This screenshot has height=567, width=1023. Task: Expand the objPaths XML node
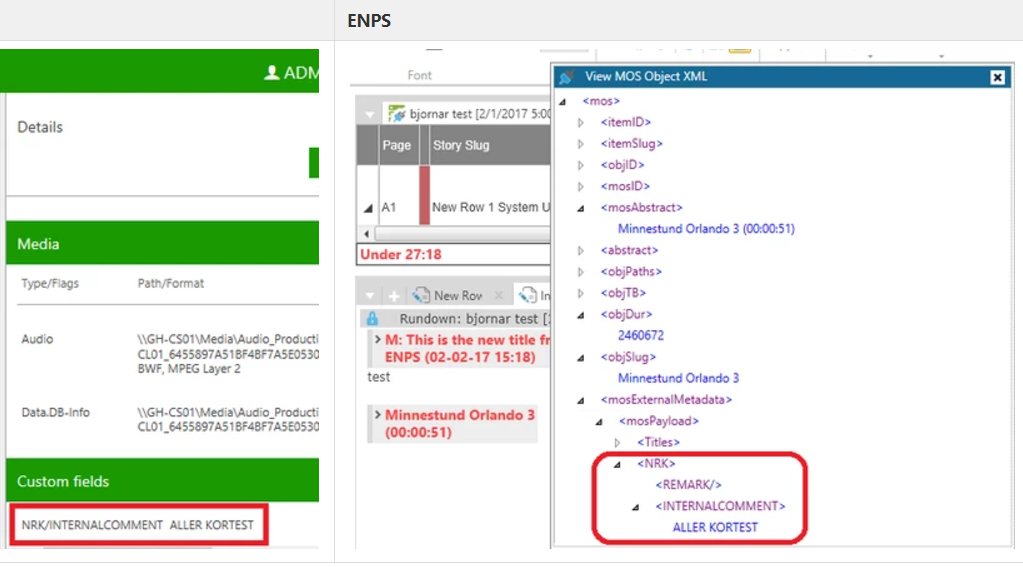tap(583, 272)
